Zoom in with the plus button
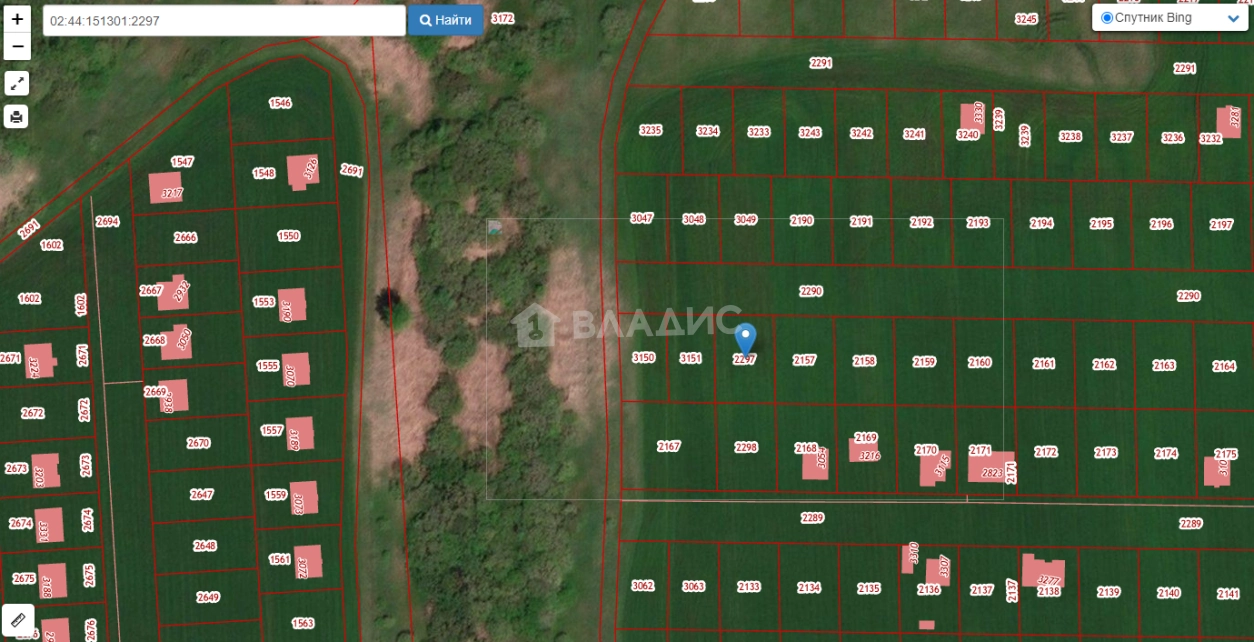Screen dimensions: 1254x642 pos(17,19)
